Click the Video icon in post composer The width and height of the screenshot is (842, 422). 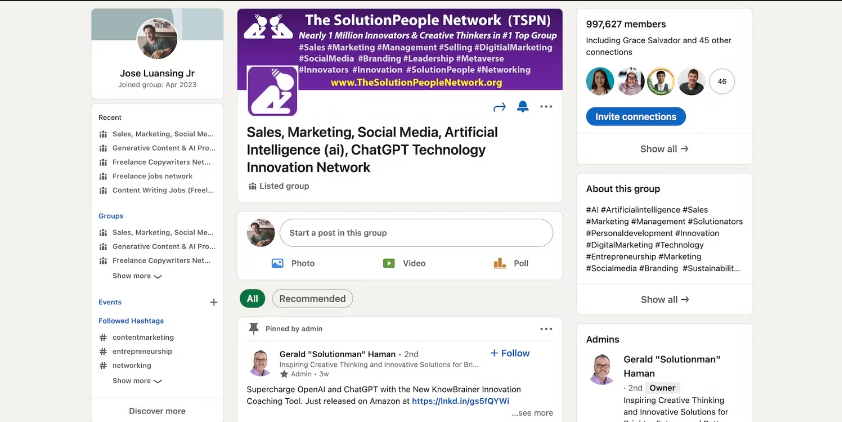tap(389, 263)
